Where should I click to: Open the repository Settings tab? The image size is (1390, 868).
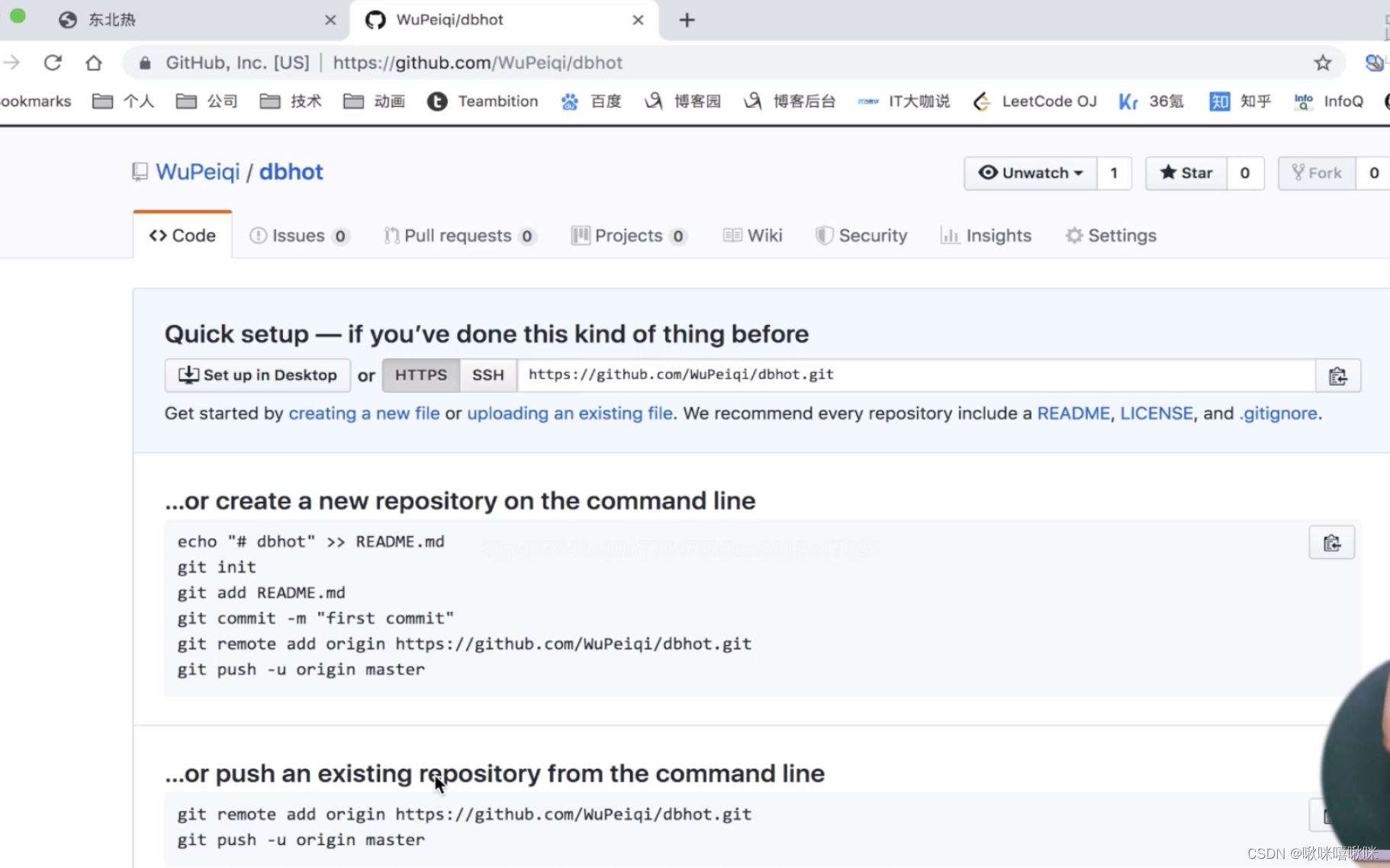point(1111,236)
